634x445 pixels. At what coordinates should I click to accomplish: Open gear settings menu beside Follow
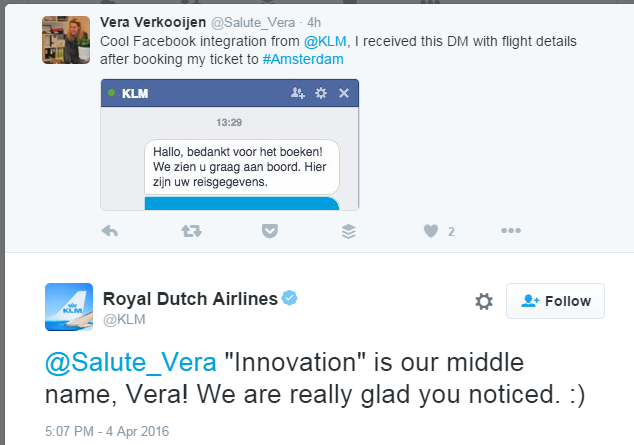[x=484, y=301]
